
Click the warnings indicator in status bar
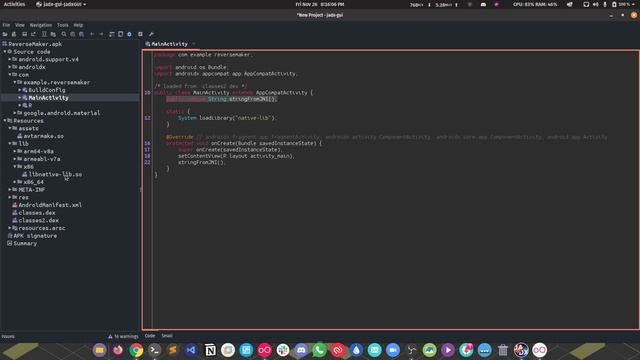(123, 337)
